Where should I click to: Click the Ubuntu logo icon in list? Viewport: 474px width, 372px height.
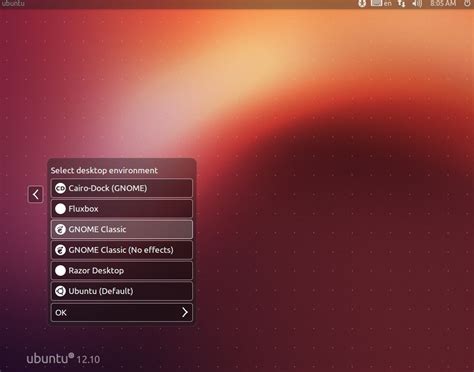point(60,291)
